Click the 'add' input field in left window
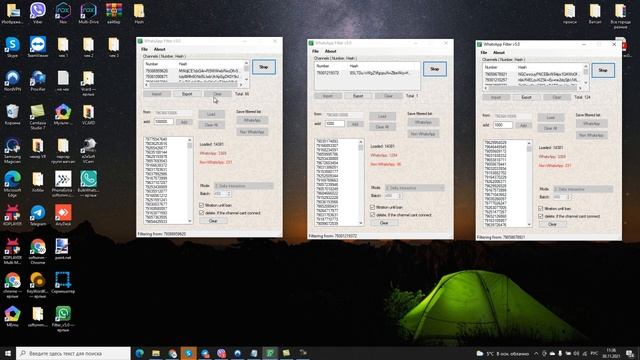The height and width of the screenshot is (360, 640). [164, 122]
